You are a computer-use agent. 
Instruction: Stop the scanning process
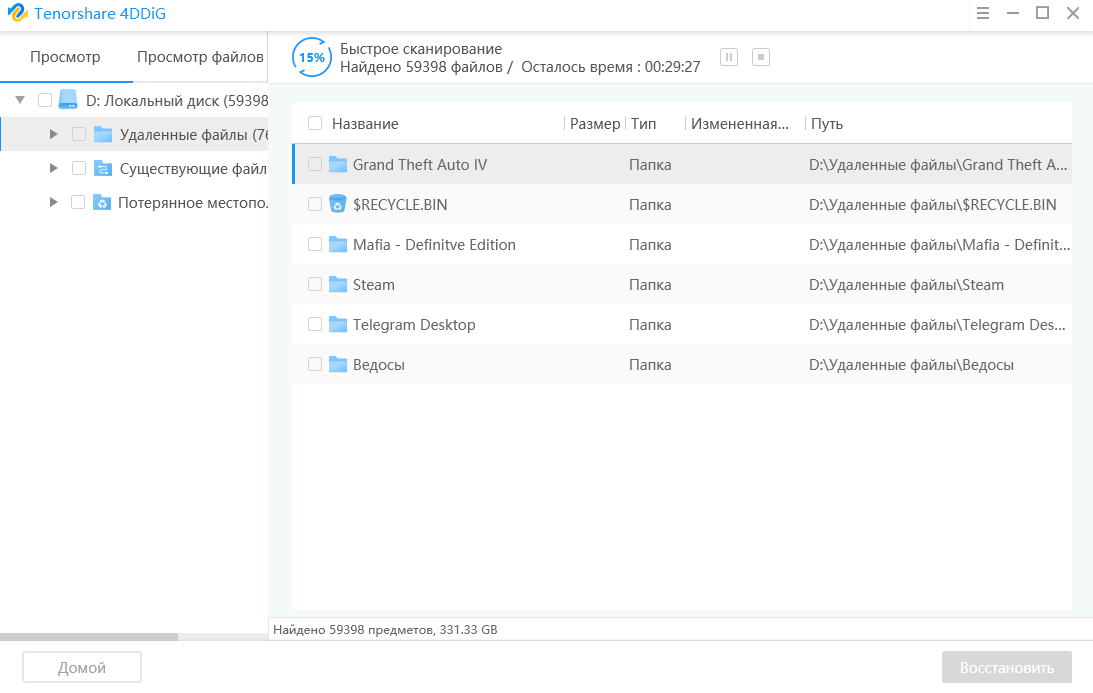(x=760, y=57)
